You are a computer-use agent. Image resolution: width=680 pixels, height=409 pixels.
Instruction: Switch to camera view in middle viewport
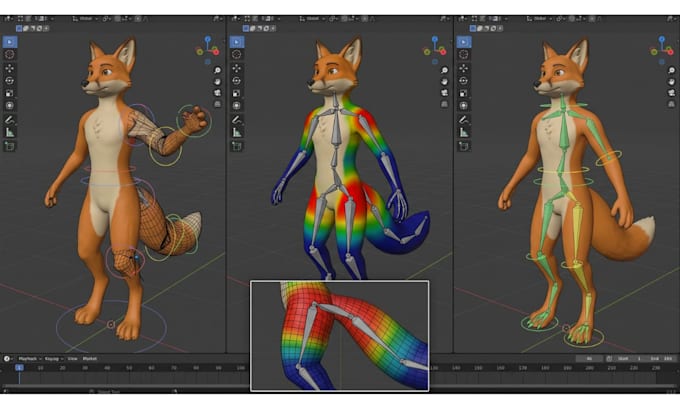[444, 93]
